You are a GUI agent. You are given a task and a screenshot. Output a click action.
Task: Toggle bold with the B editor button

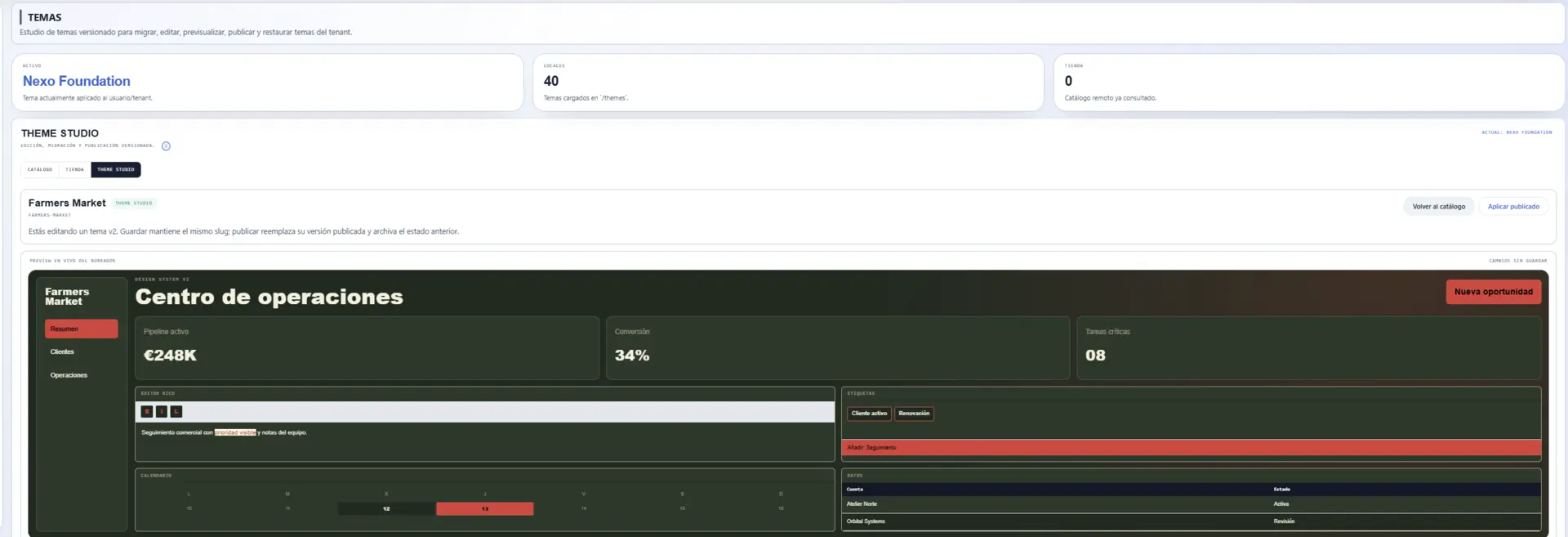click(147, 412)
